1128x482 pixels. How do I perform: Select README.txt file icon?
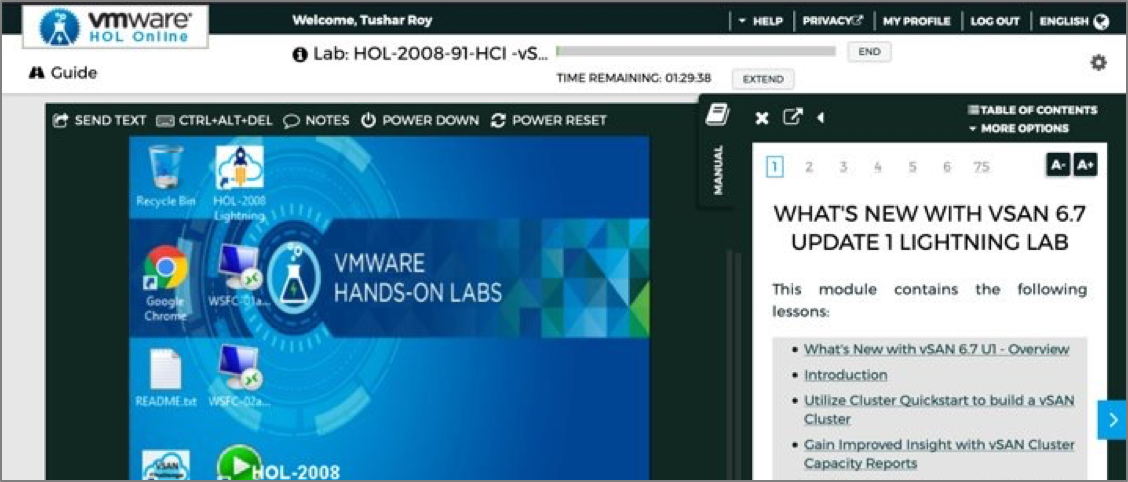pos(166,378)
